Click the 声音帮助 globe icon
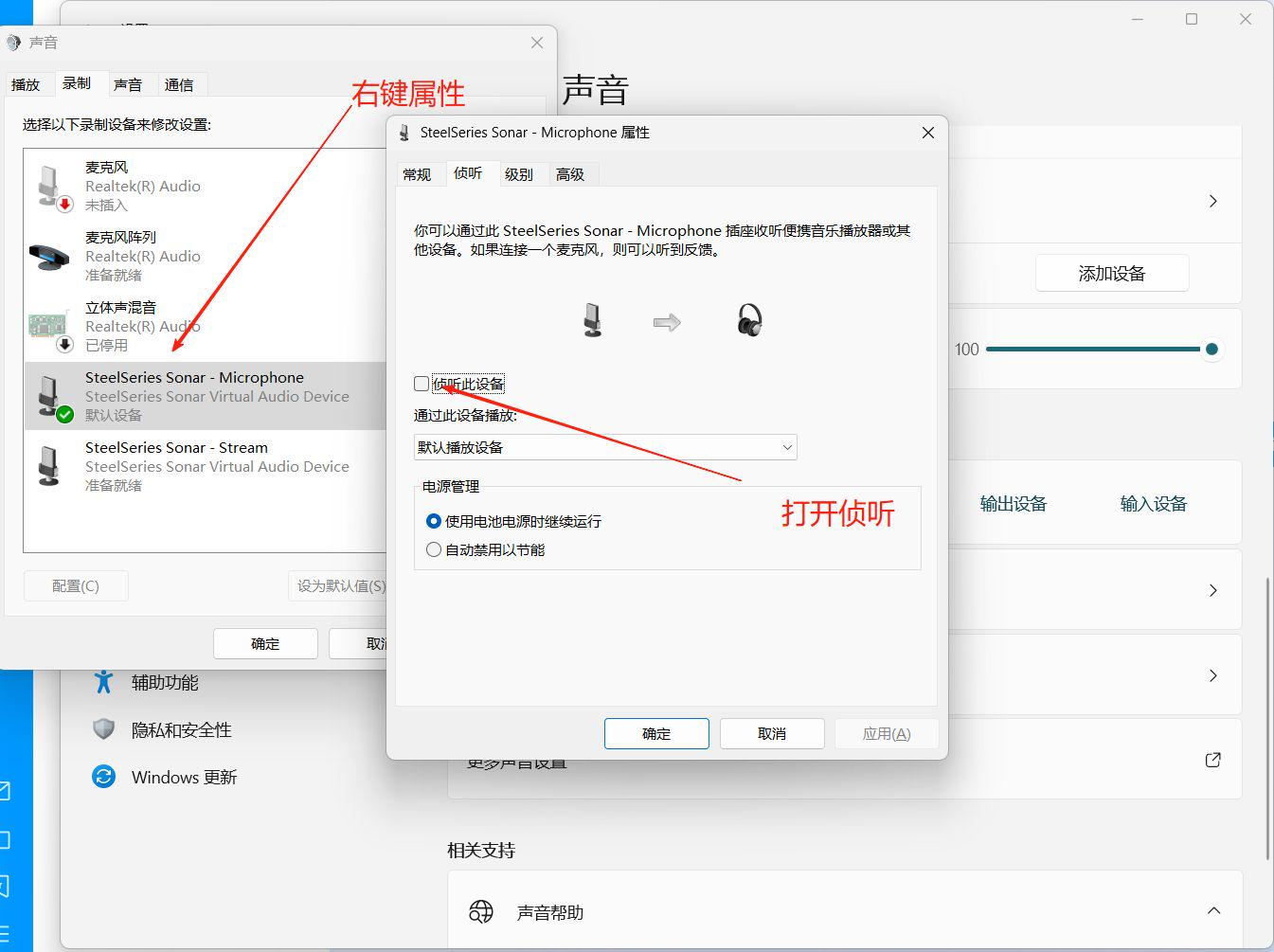1274x952 pixels. point(481,912)
